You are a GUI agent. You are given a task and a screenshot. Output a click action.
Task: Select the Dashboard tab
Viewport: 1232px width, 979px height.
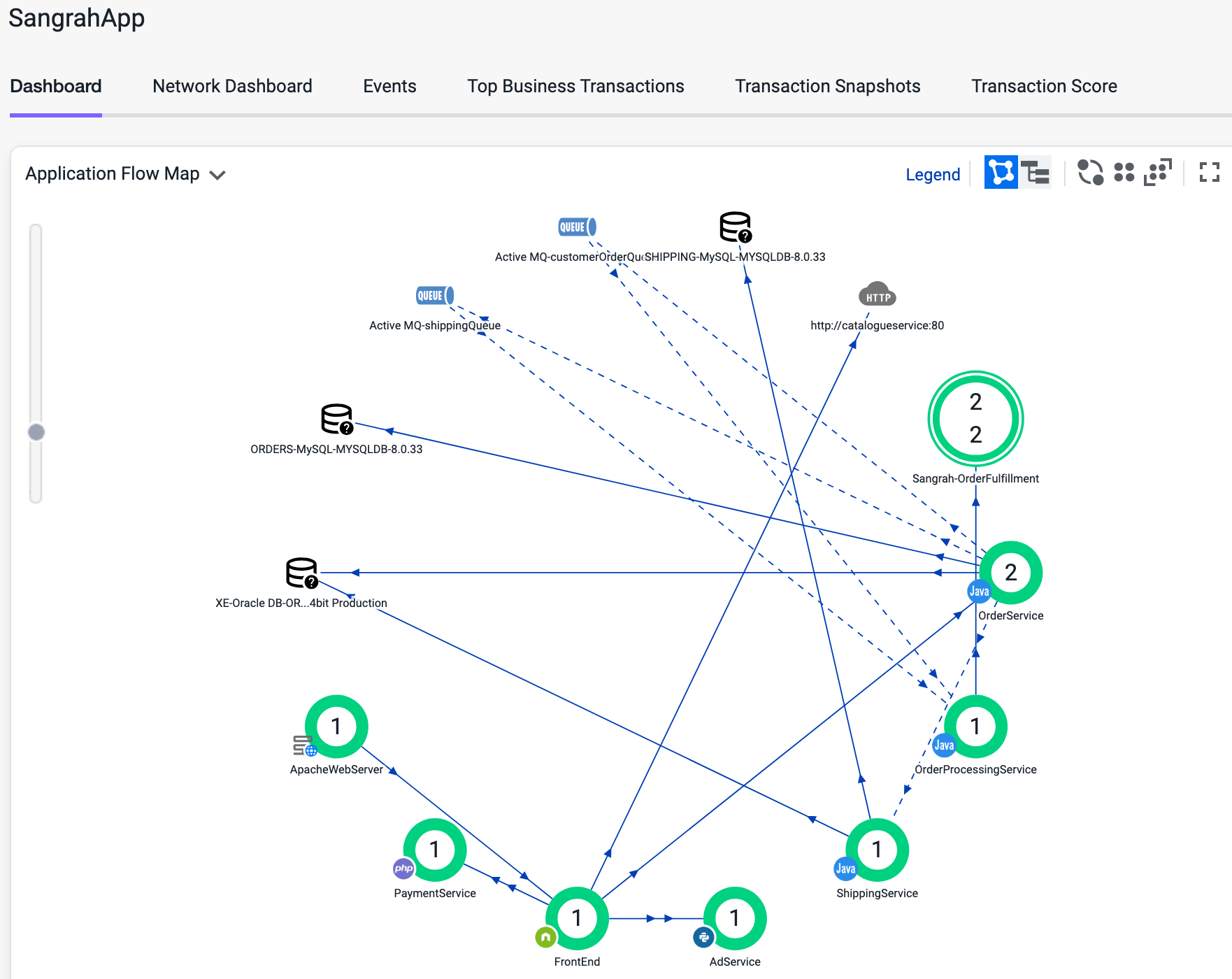pyautogui.click(x=56, y=86)
